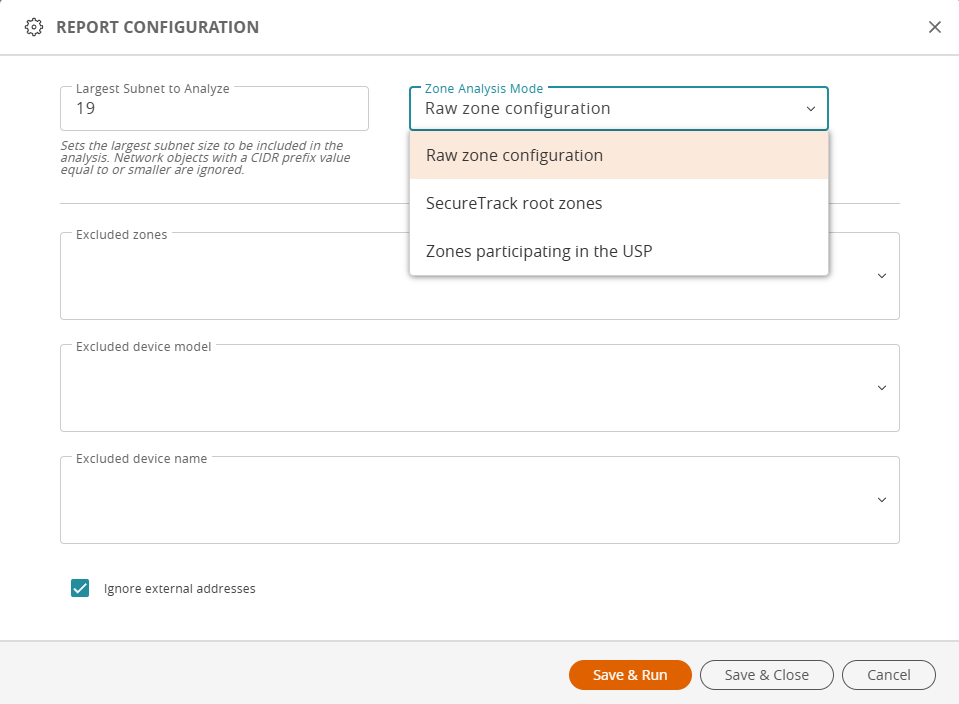Expand the Excluded zones chevron
Viewport: 959px width, 704px height.
882,276
